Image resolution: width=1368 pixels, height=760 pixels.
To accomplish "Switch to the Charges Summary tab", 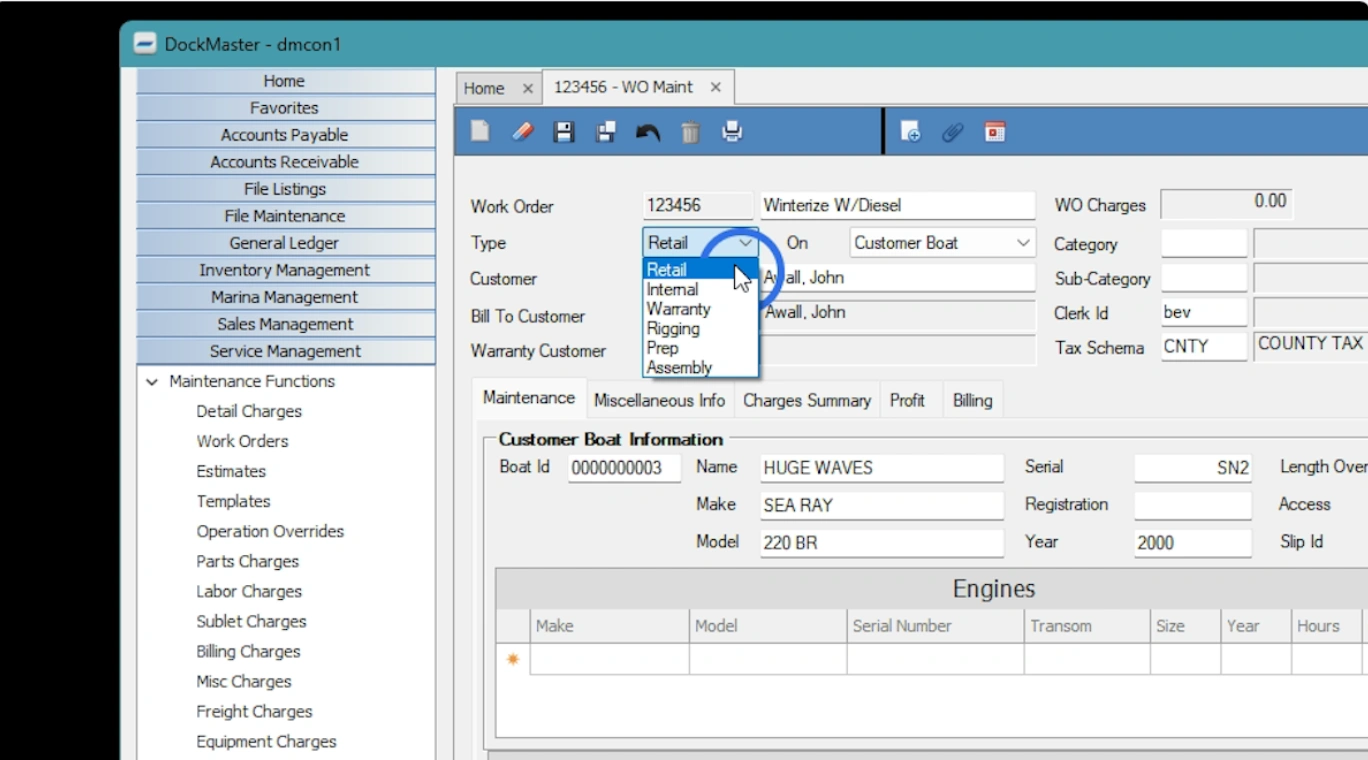I will [806, 400].
